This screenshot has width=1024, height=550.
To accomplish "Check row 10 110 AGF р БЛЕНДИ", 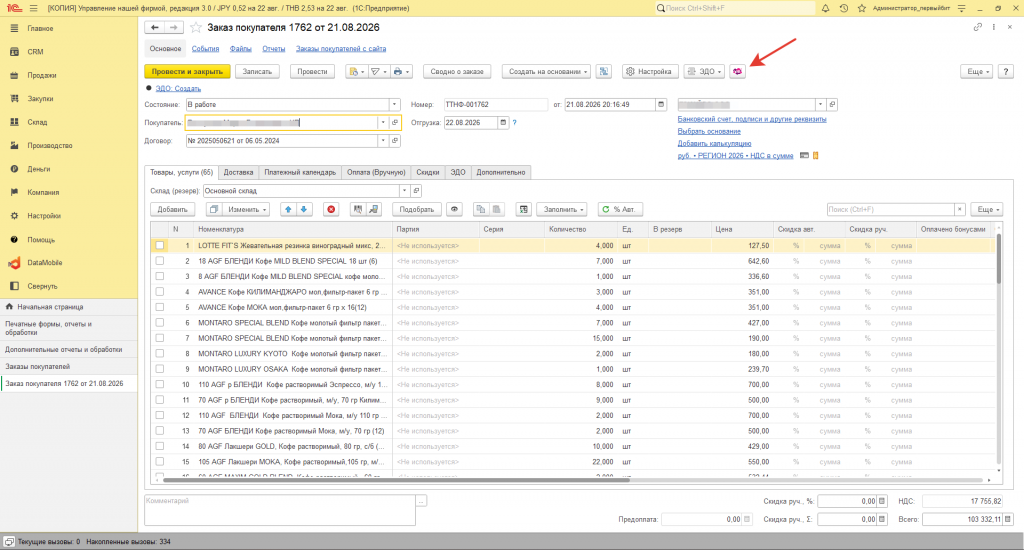I will [159, 384].
